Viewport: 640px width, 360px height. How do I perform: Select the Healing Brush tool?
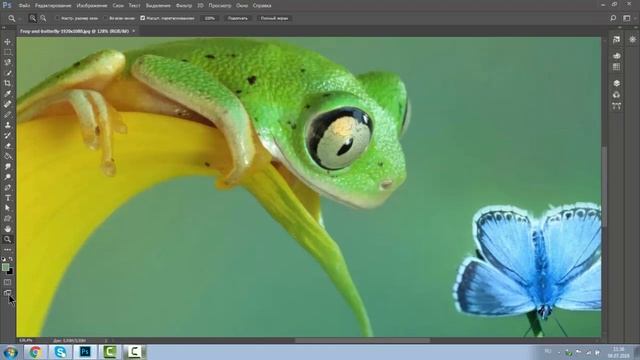(x=7, y=104)
